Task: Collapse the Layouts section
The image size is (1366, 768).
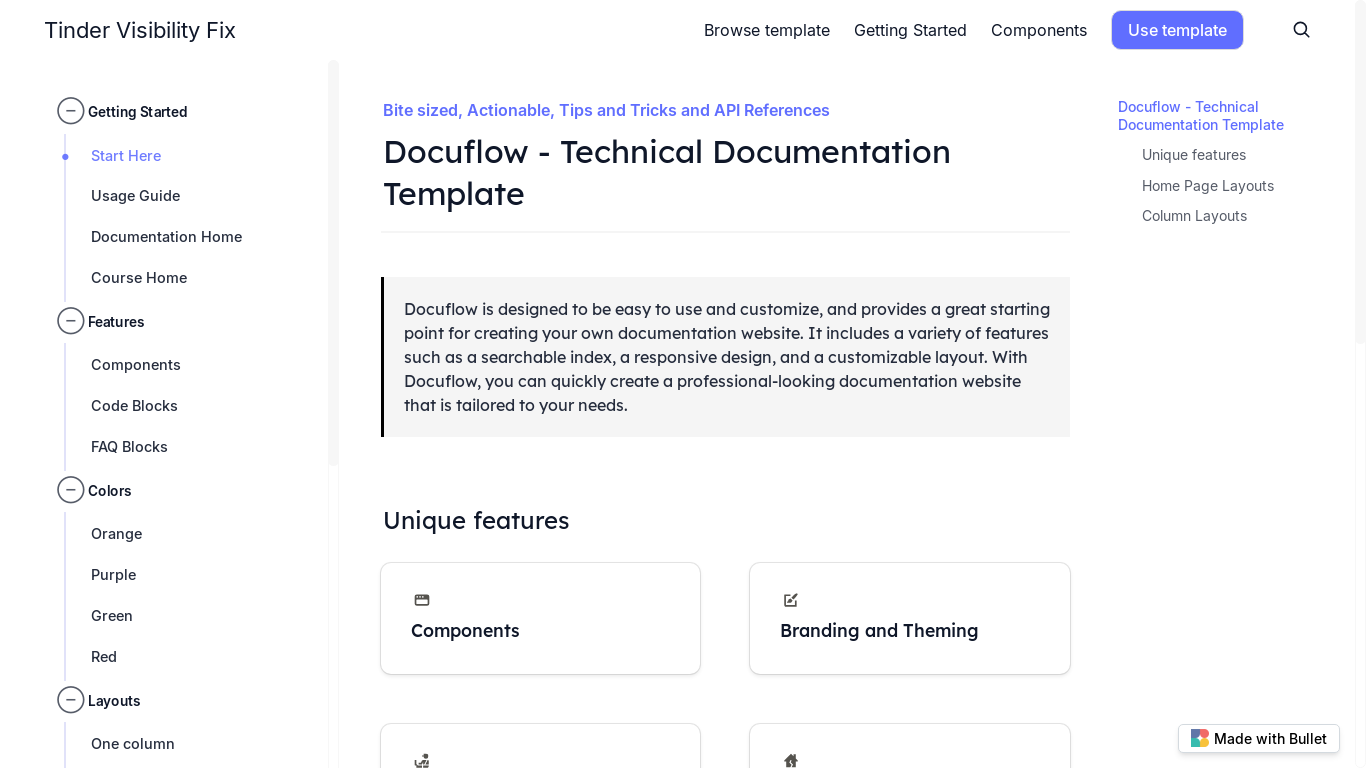Action: click(x=71, y=700)
